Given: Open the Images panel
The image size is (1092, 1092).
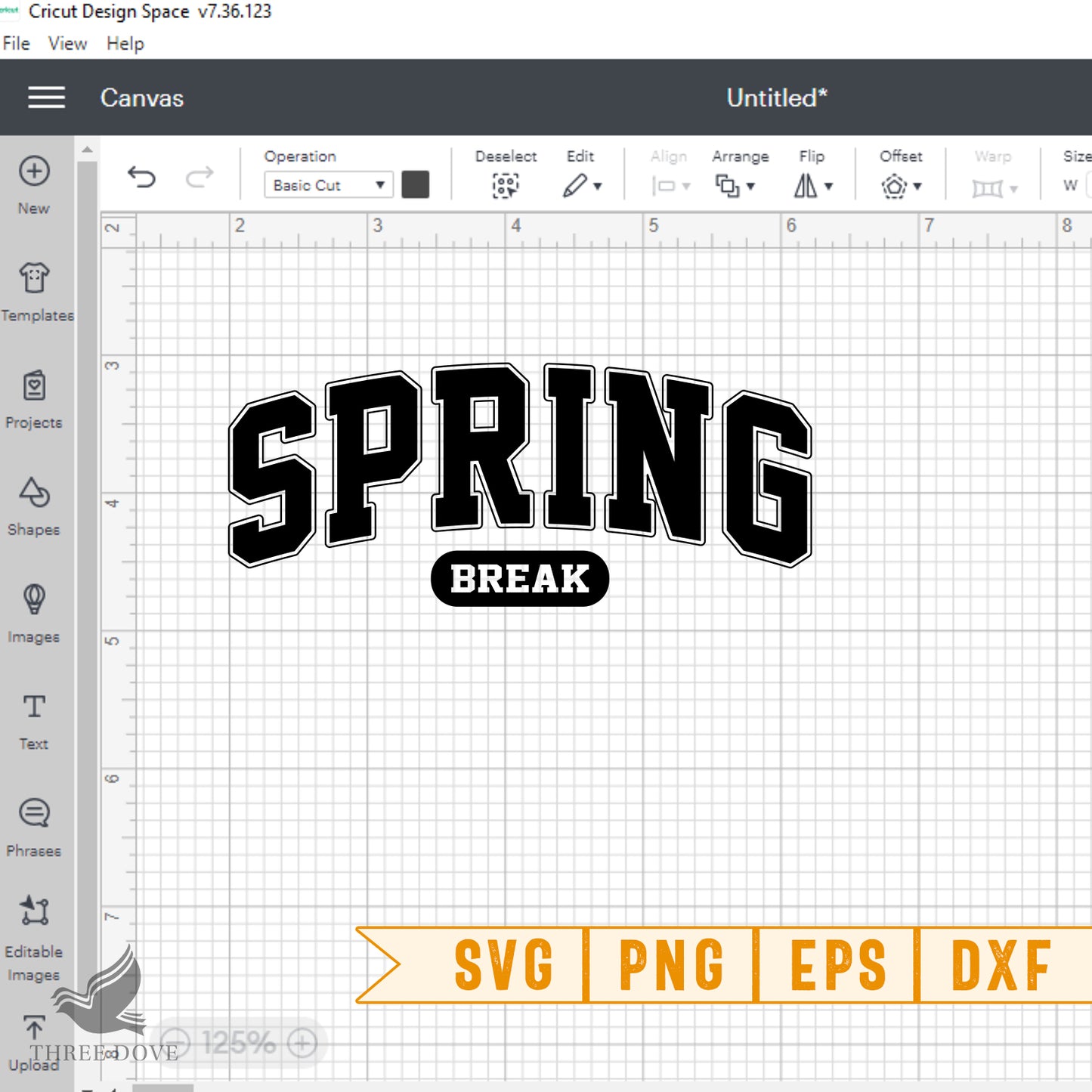Looking at the screenshot, I should click(34, 599).
